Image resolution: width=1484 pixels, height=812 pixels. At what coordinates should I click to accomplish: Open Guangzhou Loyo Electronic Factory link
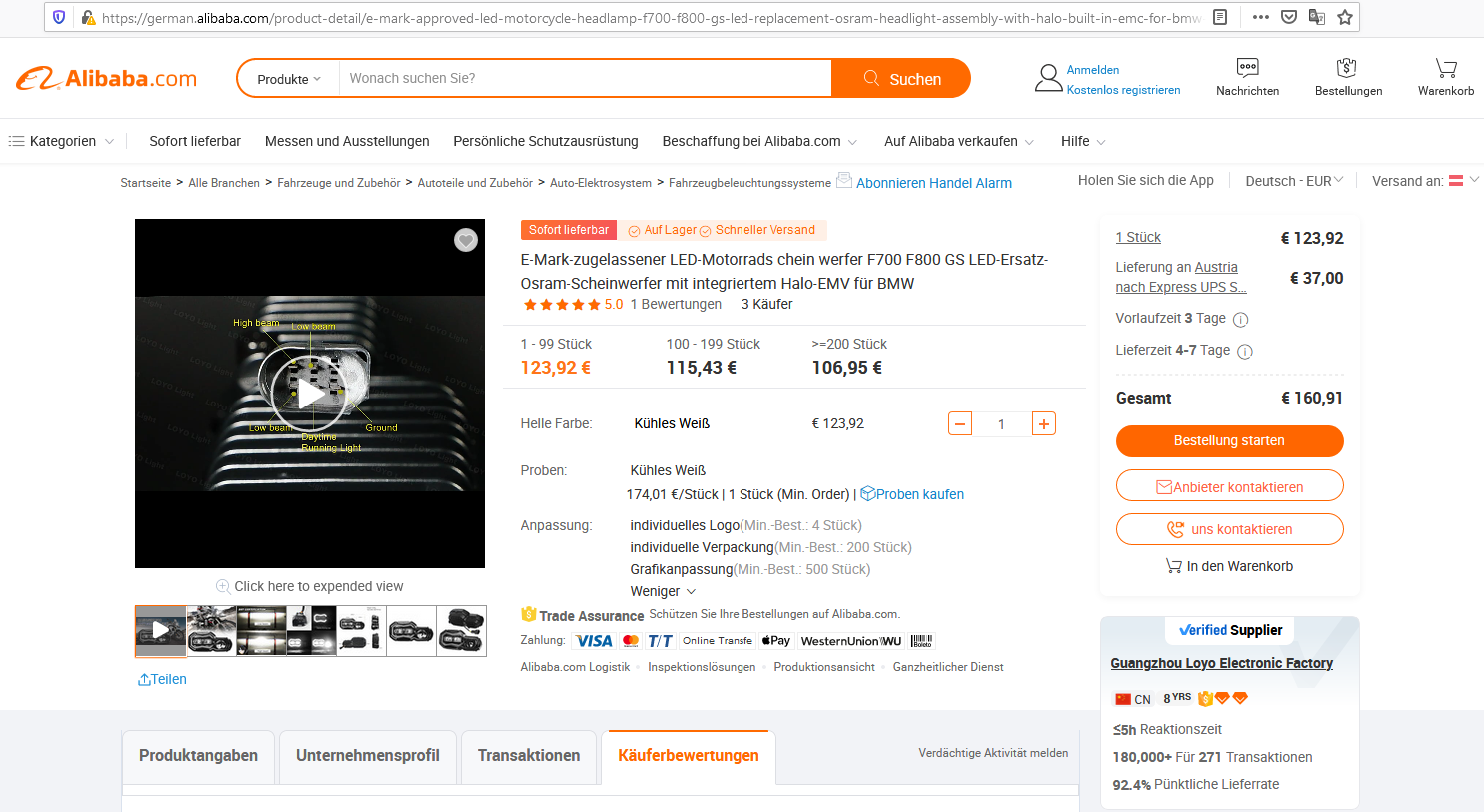1221,663
